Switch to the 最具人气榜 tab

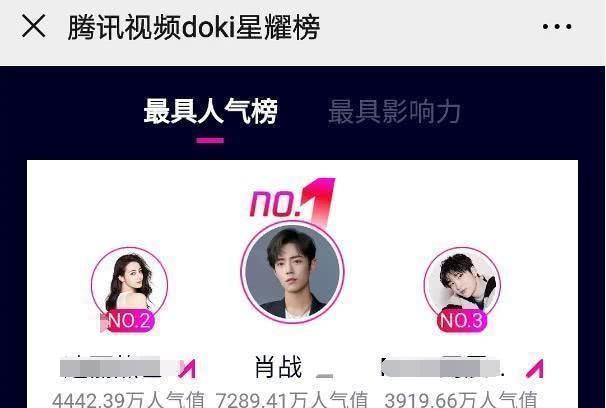pos(210,112)
